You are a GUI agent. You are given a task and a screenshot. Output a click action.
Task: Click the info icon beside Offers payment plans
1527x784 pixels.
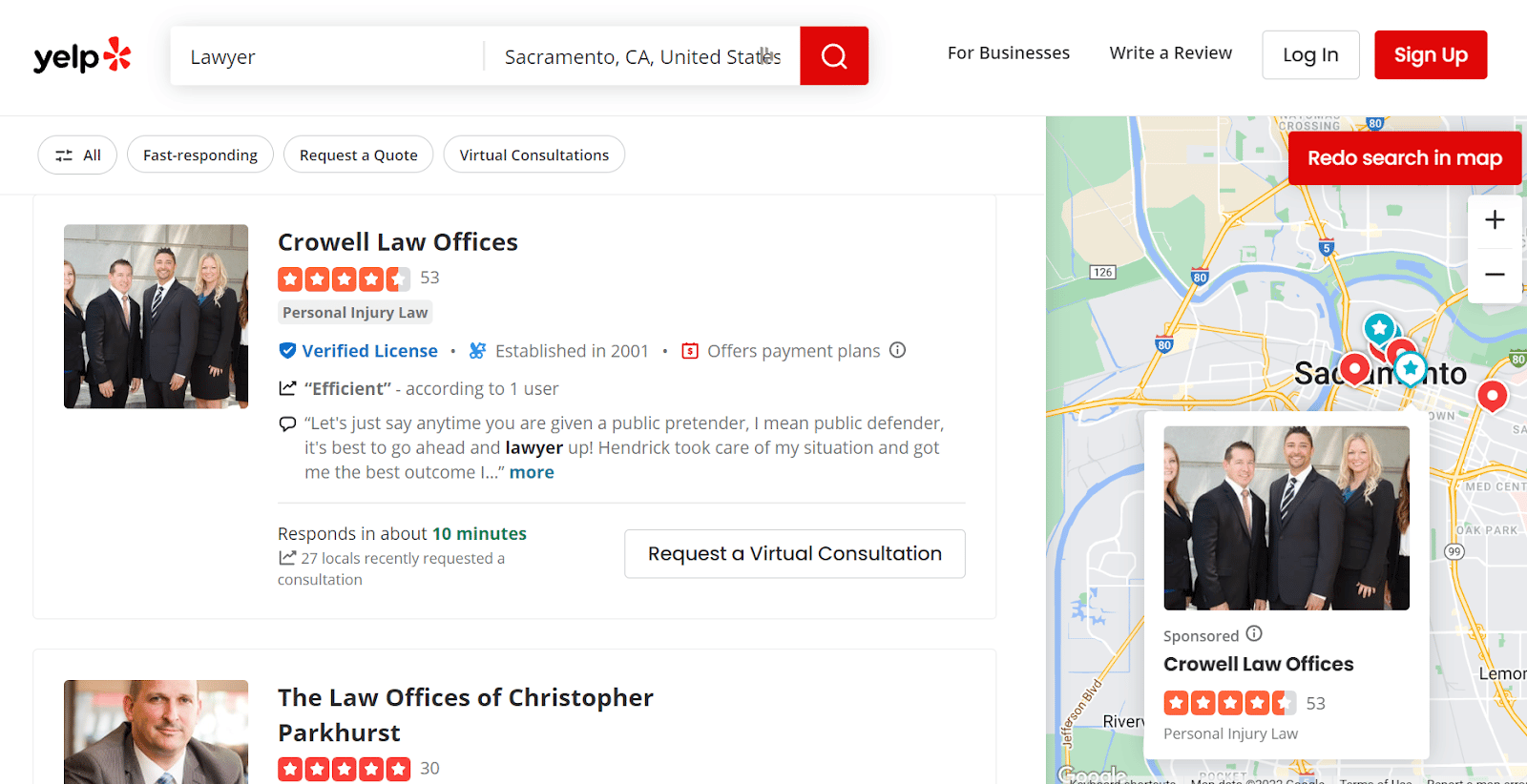898,350
